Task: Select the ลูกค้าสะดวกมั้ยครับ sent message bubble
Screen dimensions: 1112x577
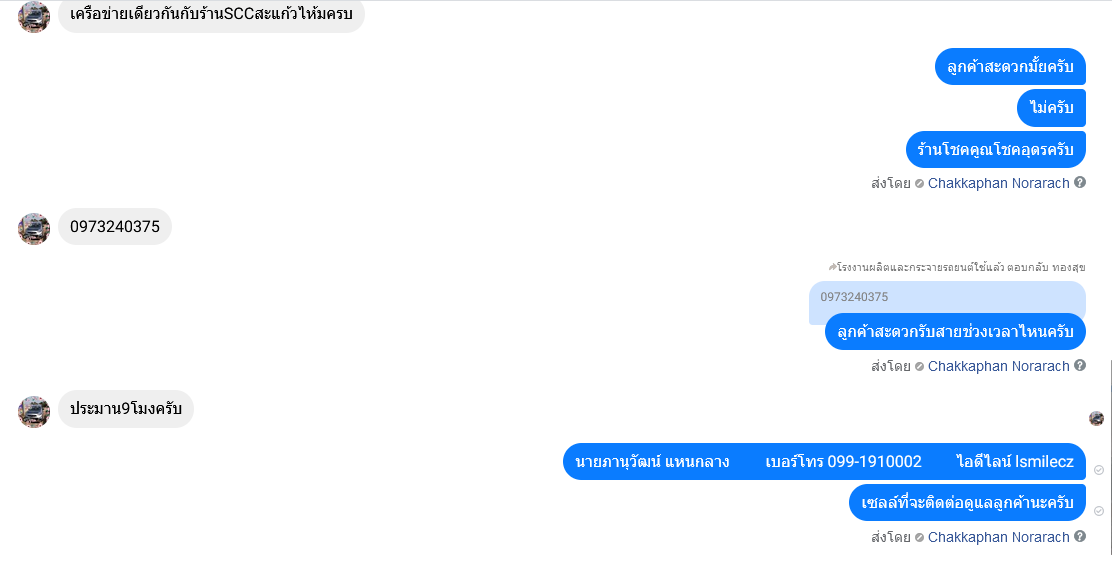Action: click(x=1010, y=67)
